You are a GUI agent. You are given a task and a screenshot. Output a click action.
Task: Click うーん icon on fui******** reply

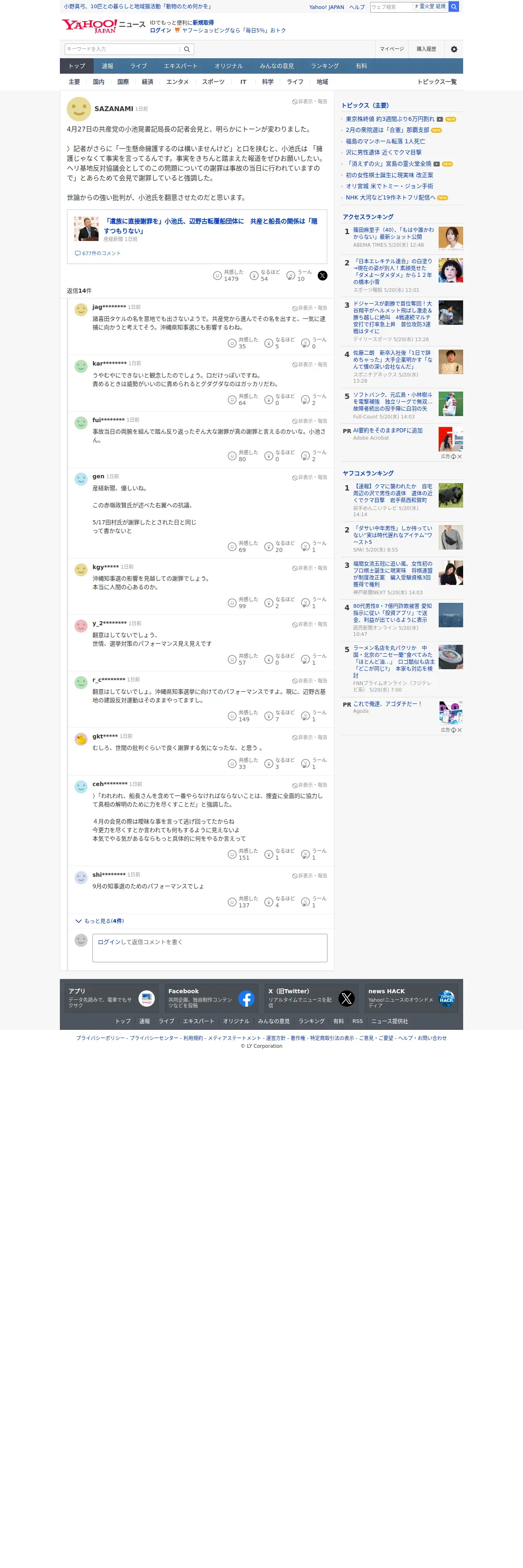click(x=305, y=456)
